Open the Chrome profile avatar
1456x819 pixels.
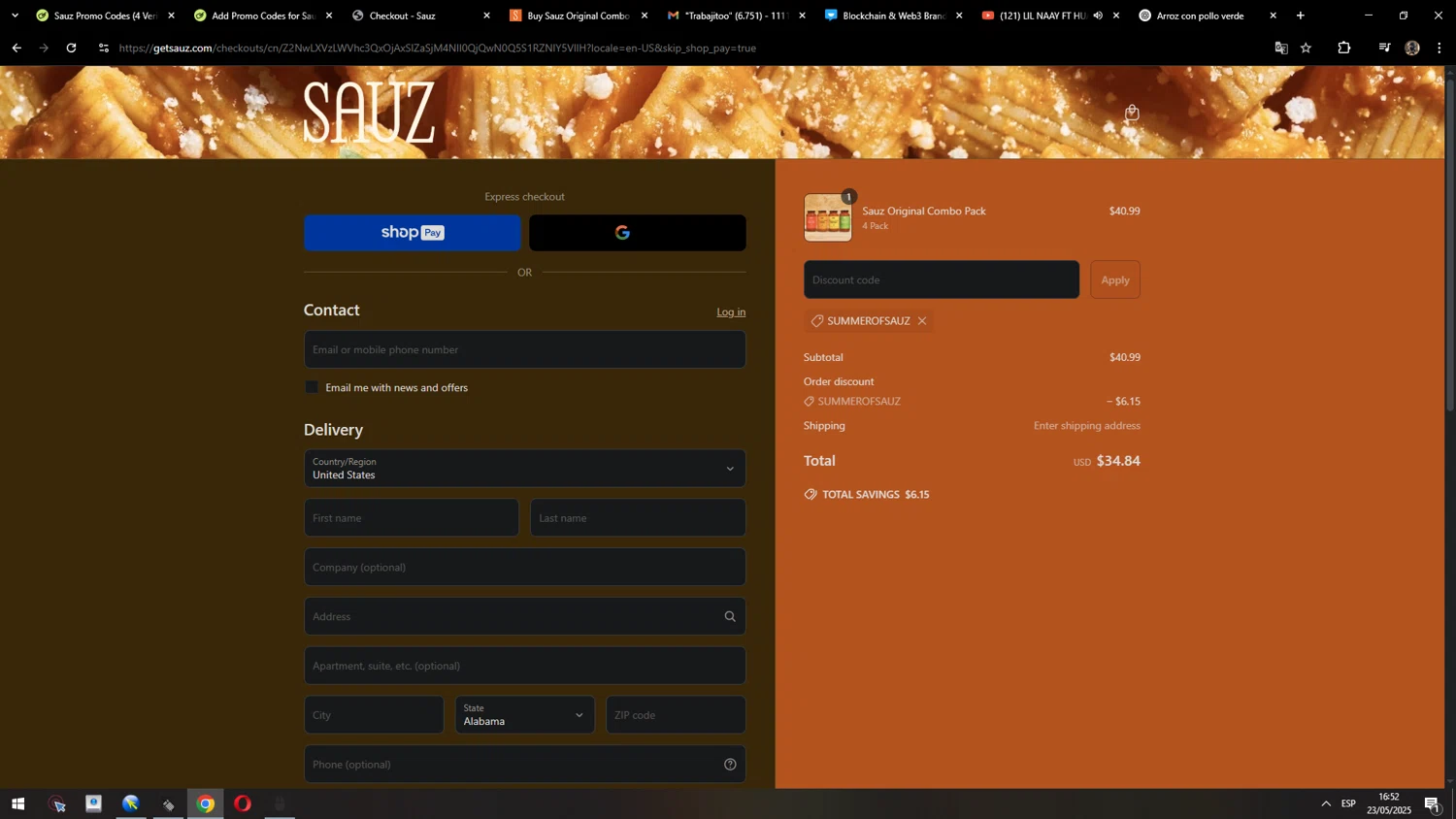coord(1412,48)
